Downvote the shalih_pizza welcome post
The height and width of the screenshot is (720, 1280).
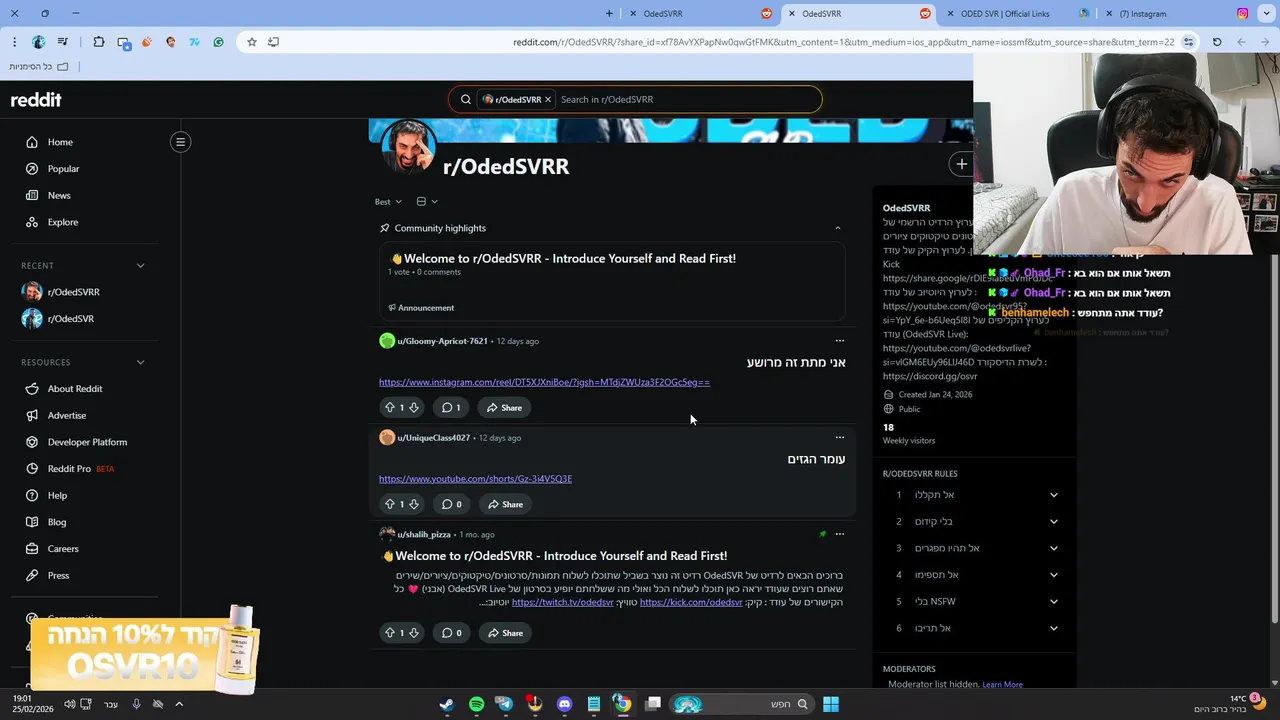coord(413,633)
